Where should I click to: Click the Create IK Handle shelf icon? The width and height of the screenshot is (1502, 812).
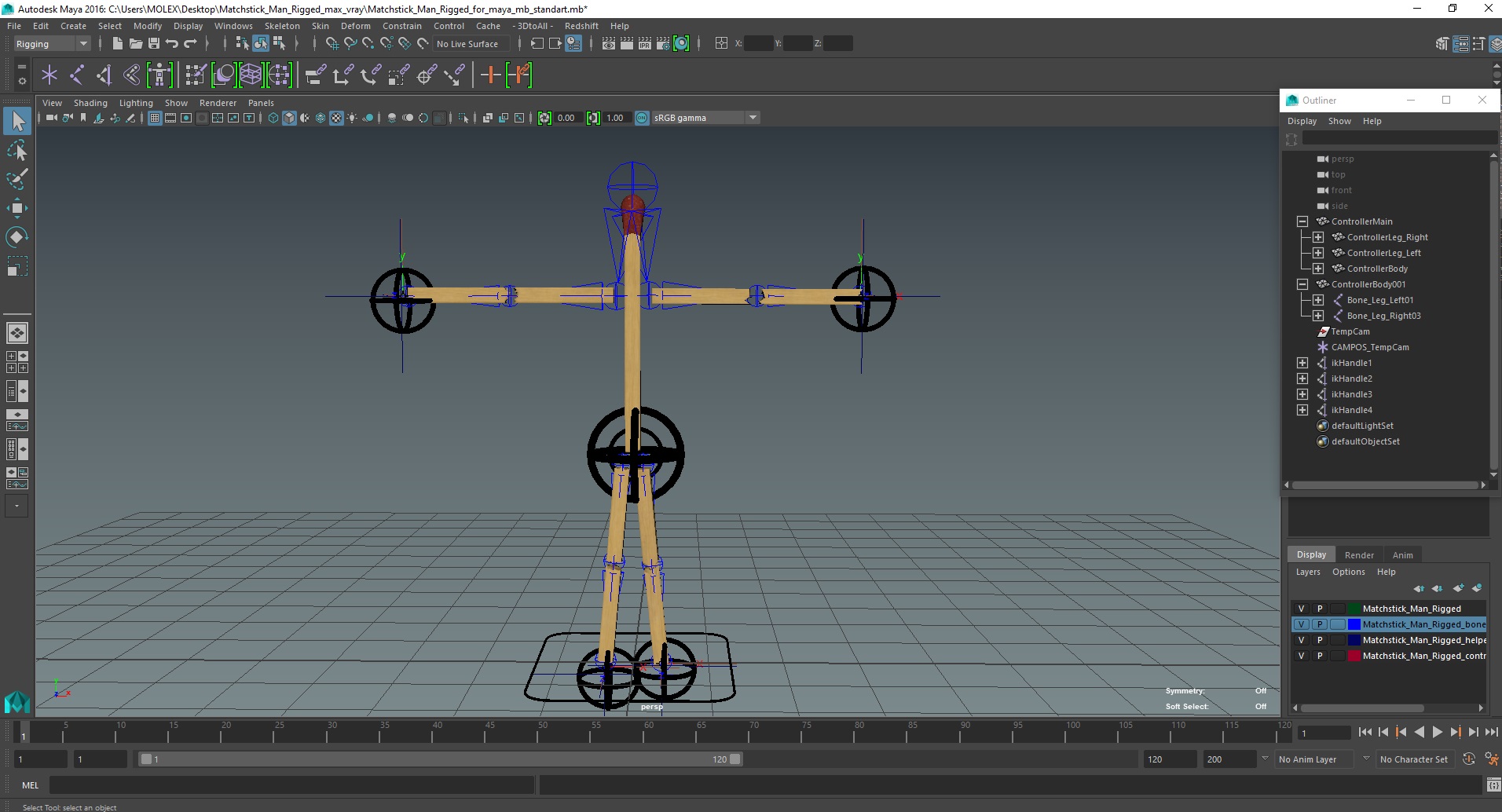[104, 75]
